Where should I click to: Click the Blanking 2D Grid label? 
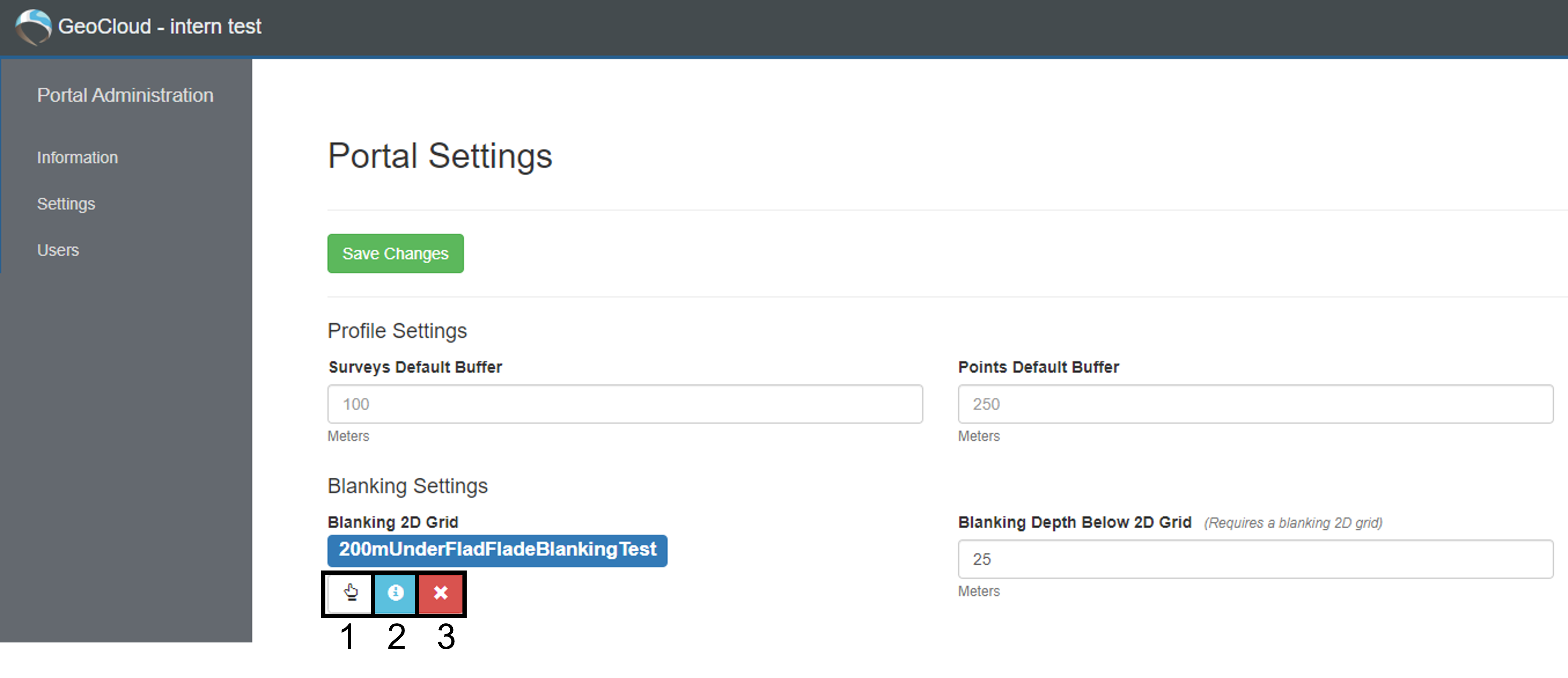tap(393, 522)
